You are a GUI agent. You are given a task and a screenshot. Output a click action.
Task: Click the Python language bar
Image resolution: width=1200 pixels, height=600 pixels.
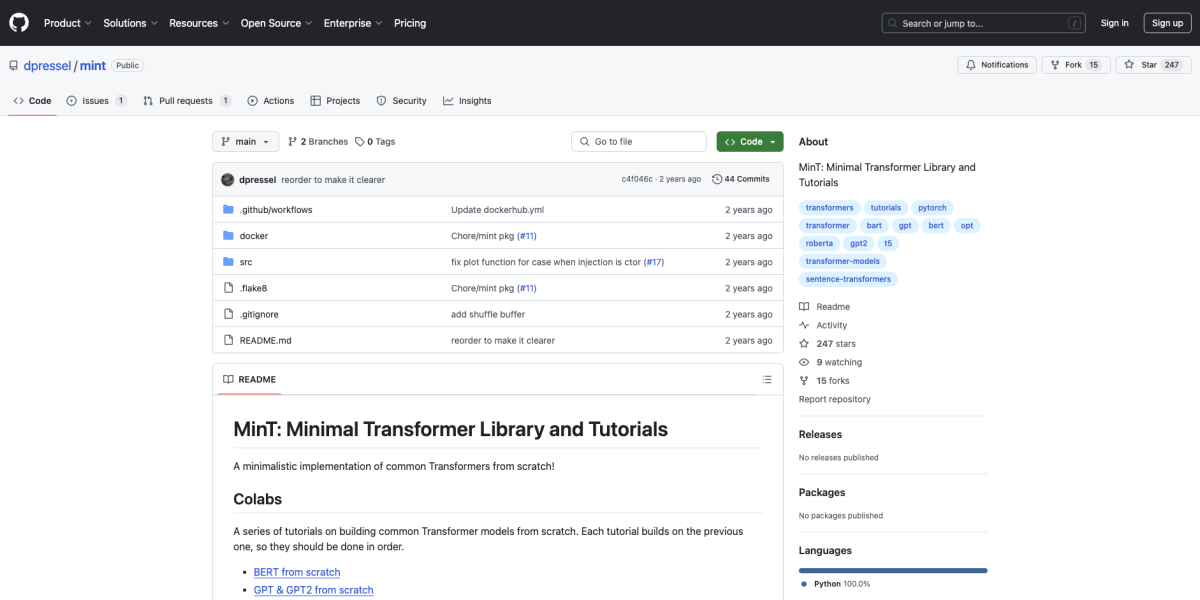(892, 570)
